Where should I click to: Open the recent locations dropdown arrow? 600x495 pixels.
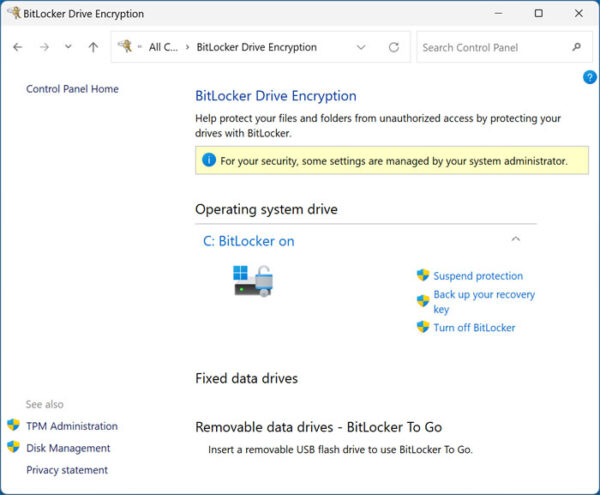(68, 47)
